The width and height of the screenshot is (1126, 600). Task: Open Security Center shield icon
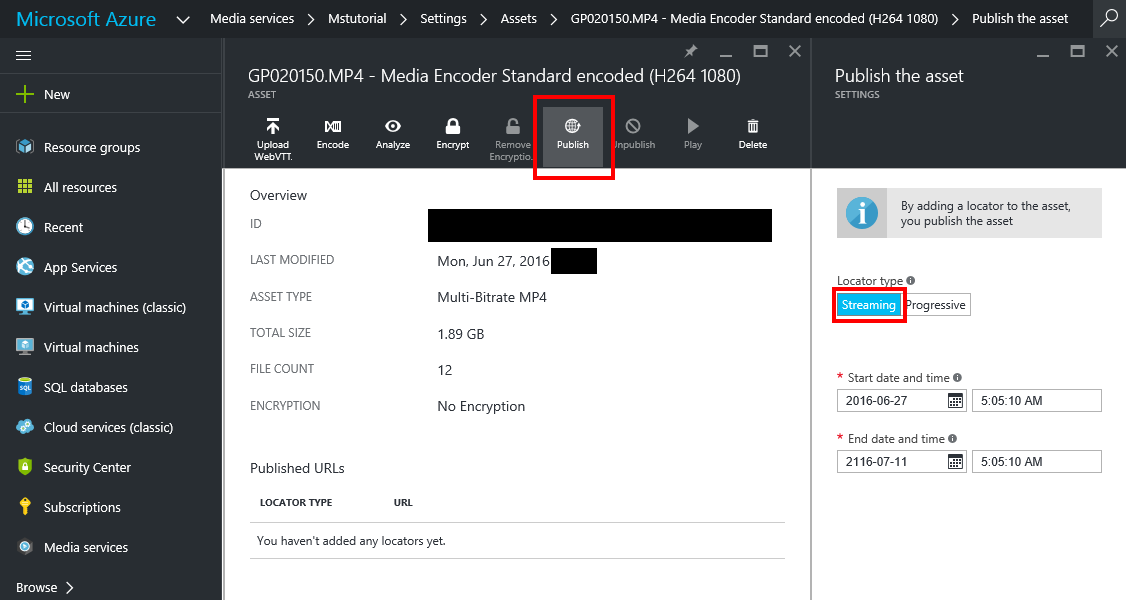pyautogui.click(x=25, y=467)
